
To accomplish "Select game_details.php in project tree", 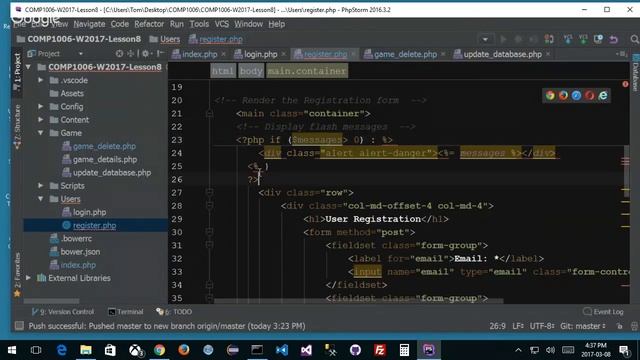I will point(100,159).
